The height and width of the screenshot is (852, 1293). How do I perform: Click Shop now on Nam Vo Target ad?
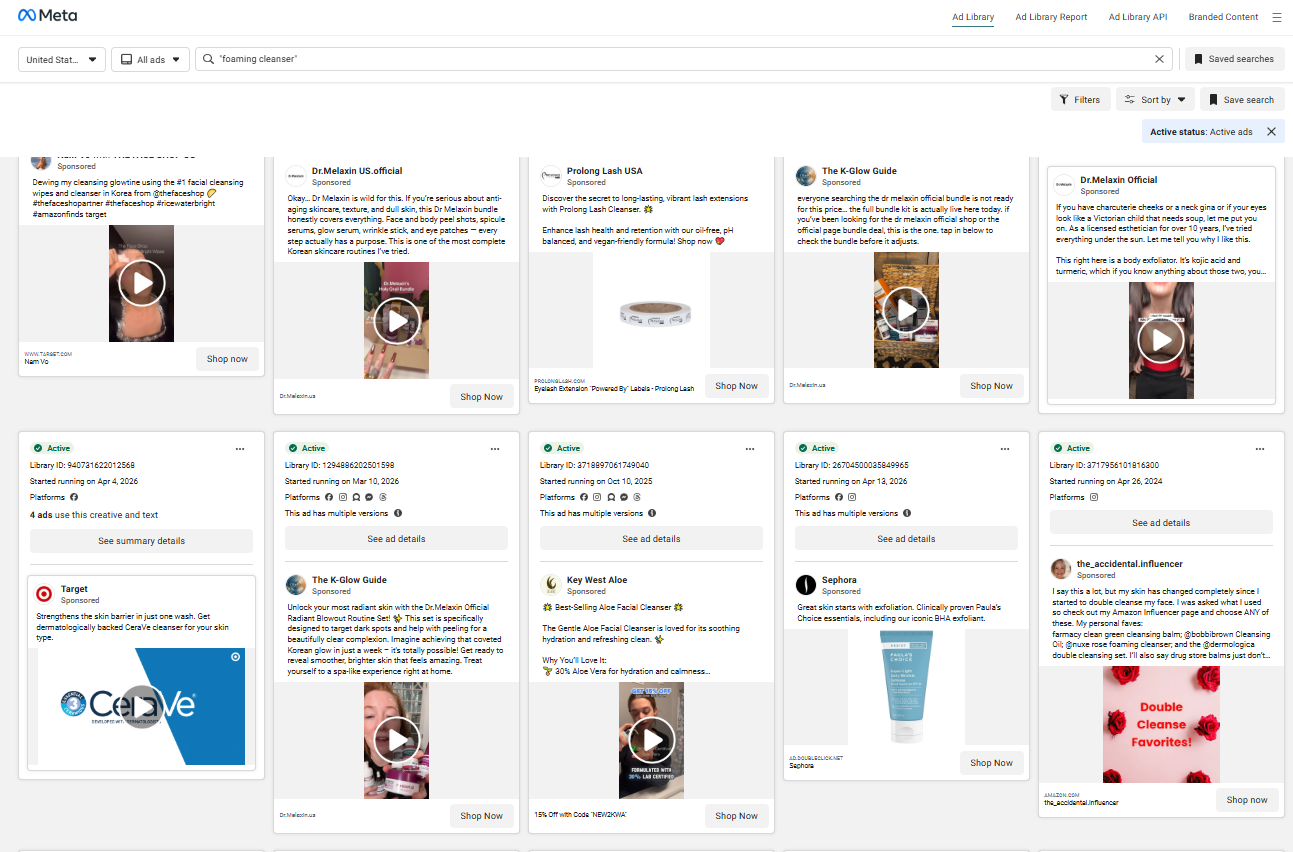227,359
